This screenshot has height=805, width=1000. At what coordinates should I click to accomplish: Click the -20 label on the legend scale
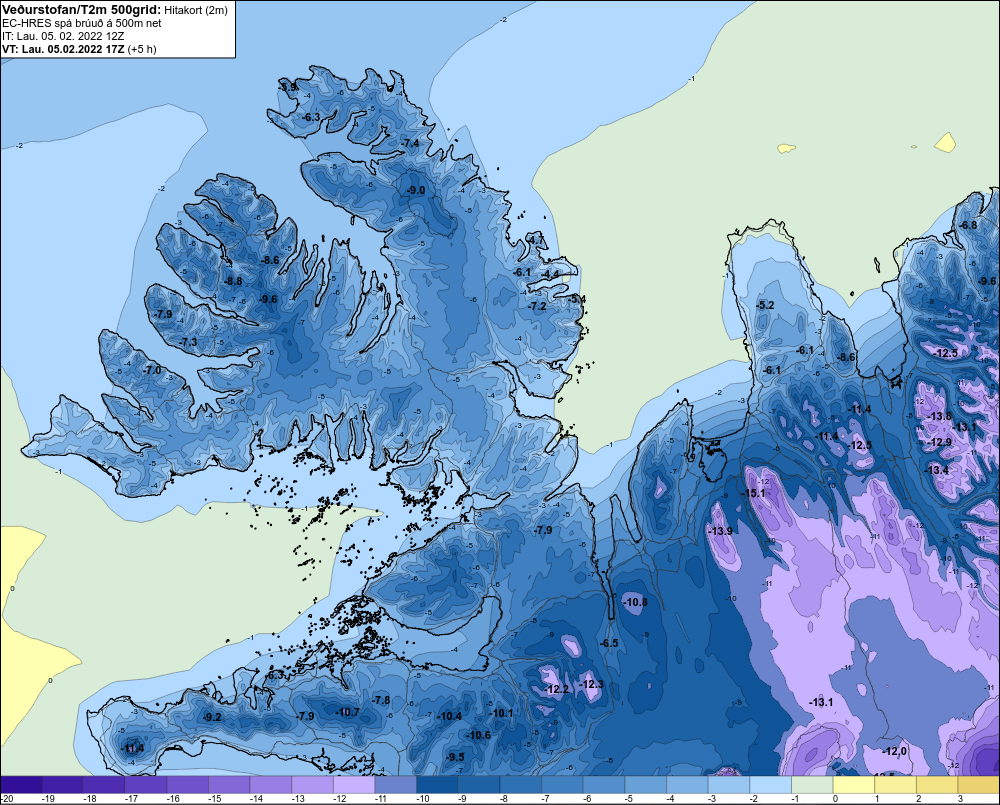pos(6,799)
